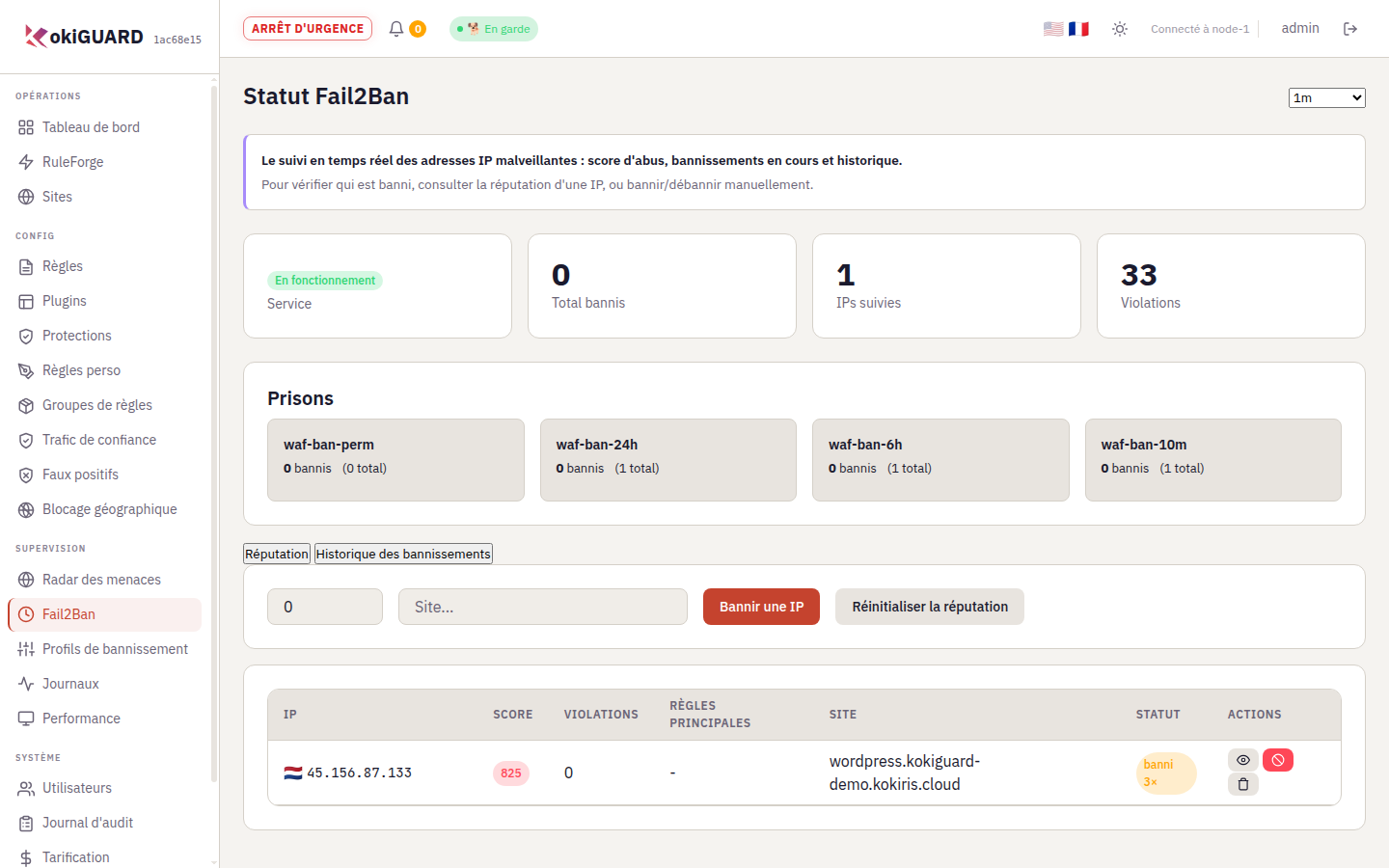Screen dimensions: 1389x868
Task: Click the IPs suivies stat card
Action: click(x=946, y=286)
